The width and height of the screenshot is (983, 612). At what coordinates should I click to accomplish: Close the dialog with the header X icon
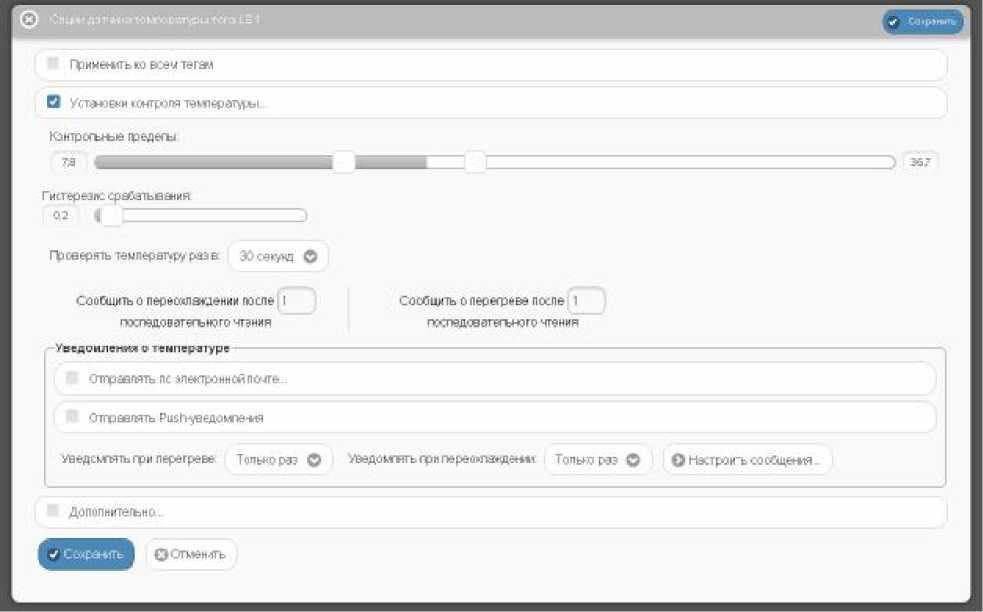(x=29, y=19)
